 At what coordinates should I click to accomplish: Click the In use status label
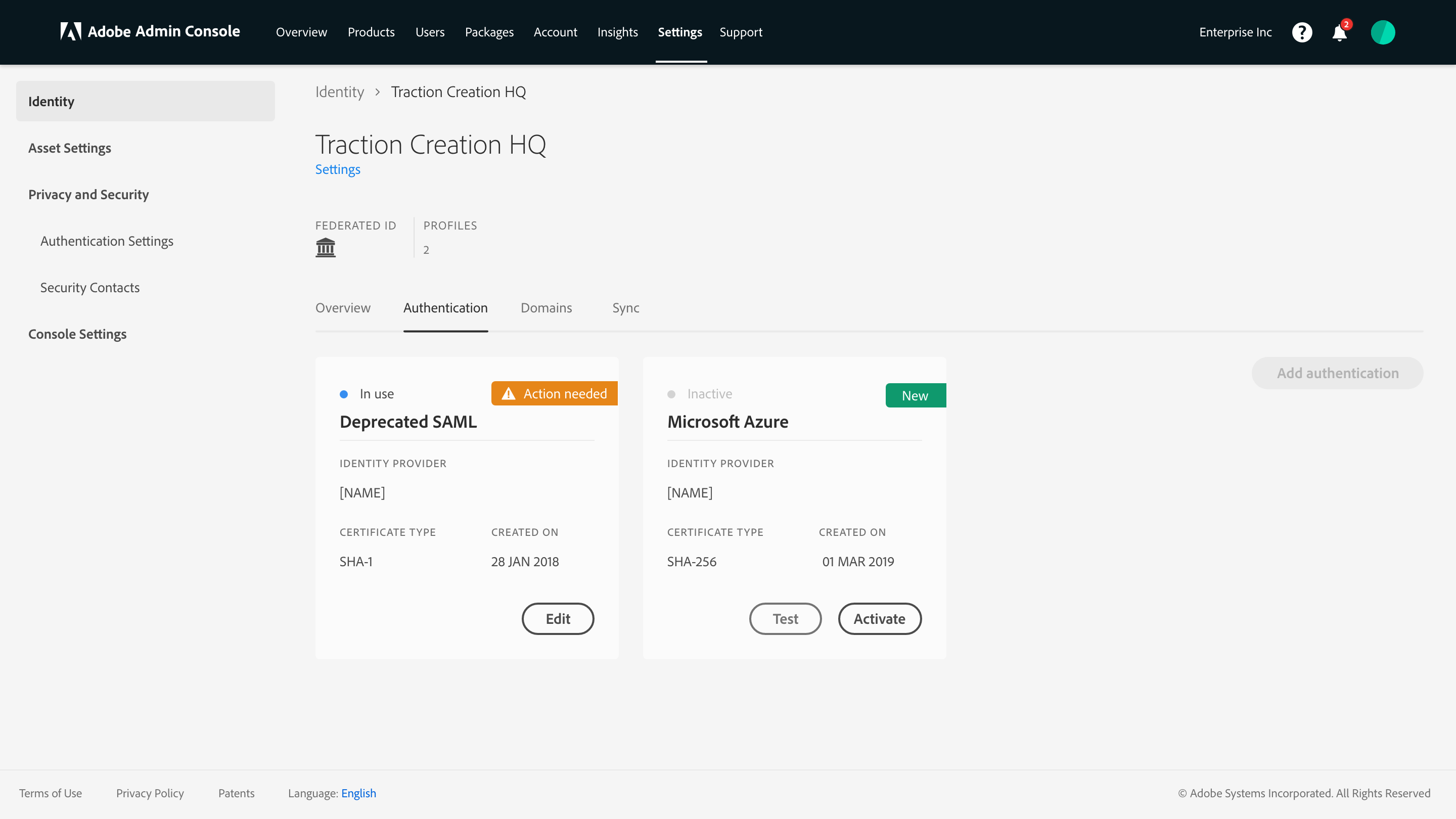coord(377,394)
